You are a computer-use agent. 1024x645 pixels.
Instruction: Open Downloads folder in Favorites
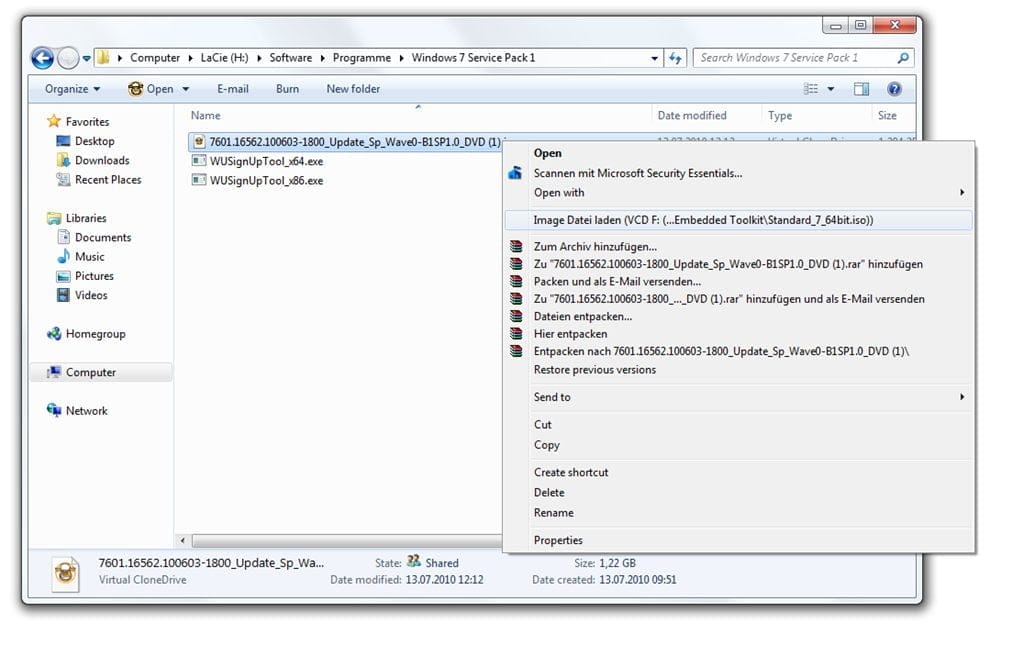coord(102,160)
